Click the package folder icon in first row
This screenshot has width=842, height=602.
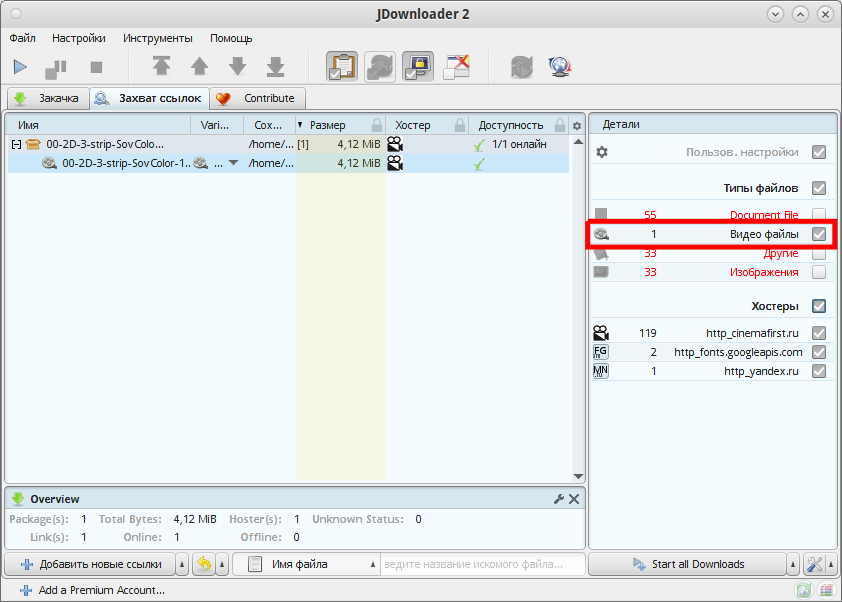(33, 144)
